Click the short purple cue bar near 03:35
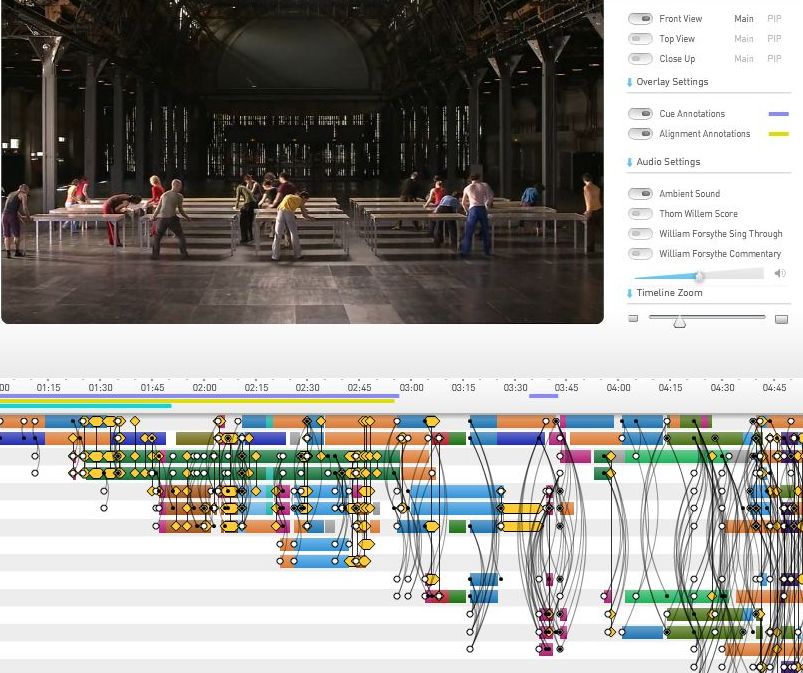This screenshot has height=673, width=803. click(543, 396)
